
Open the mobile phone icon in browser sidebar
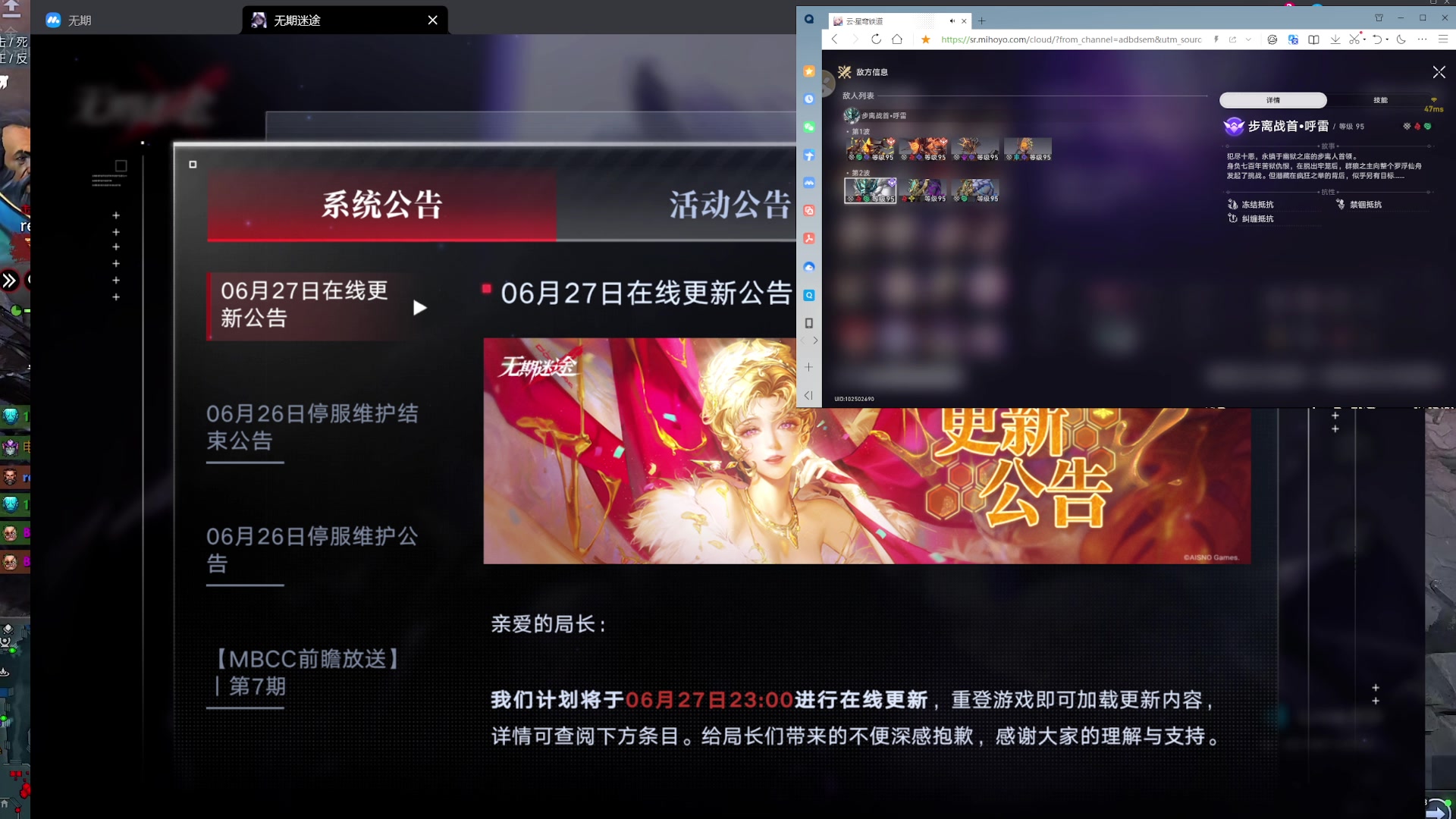(809, 323)
